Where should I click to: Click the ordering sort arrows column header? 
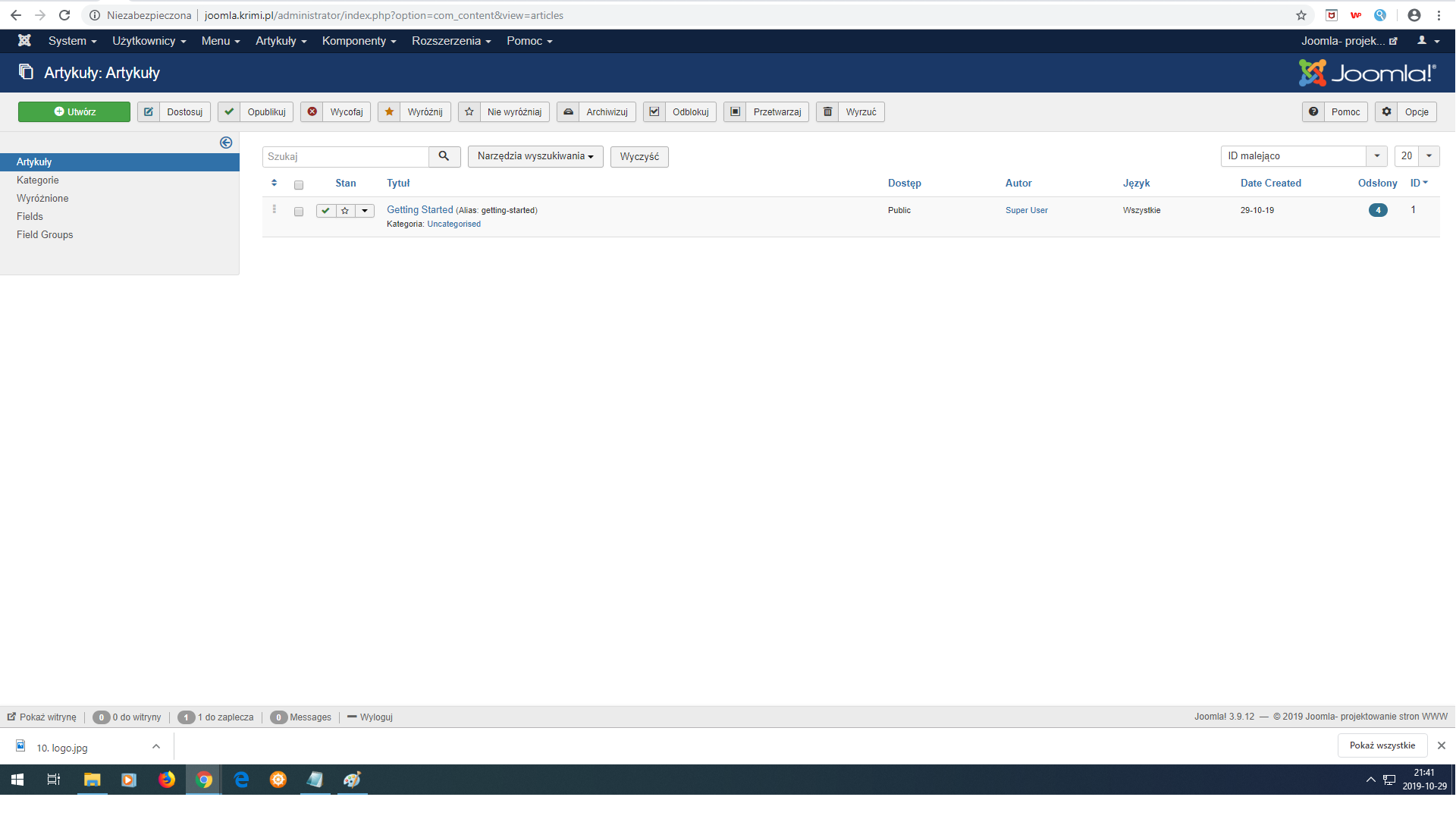tap(274, 183)
